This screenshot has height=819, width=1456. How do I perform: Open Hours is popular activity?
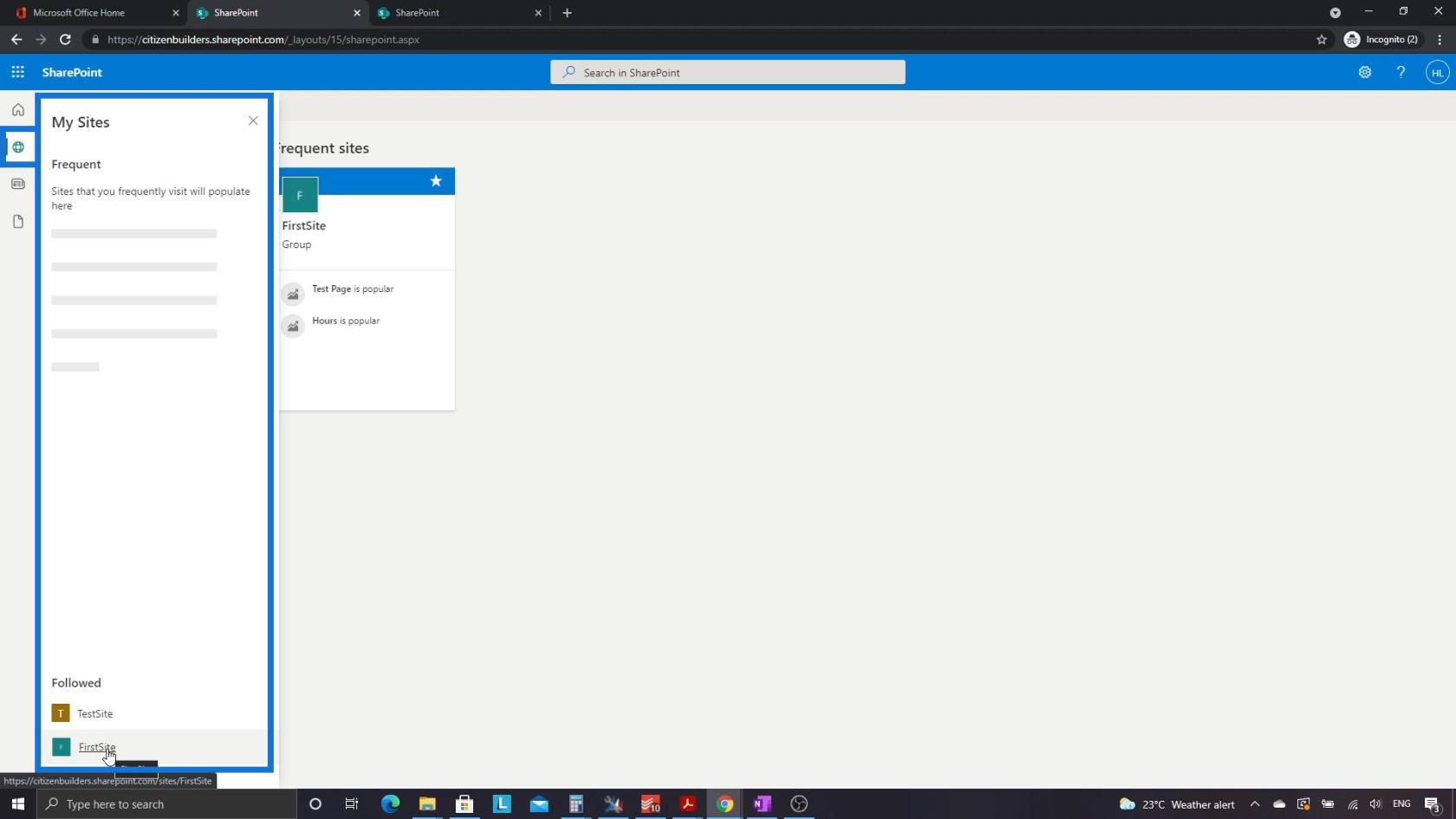(x=346, y=321)
